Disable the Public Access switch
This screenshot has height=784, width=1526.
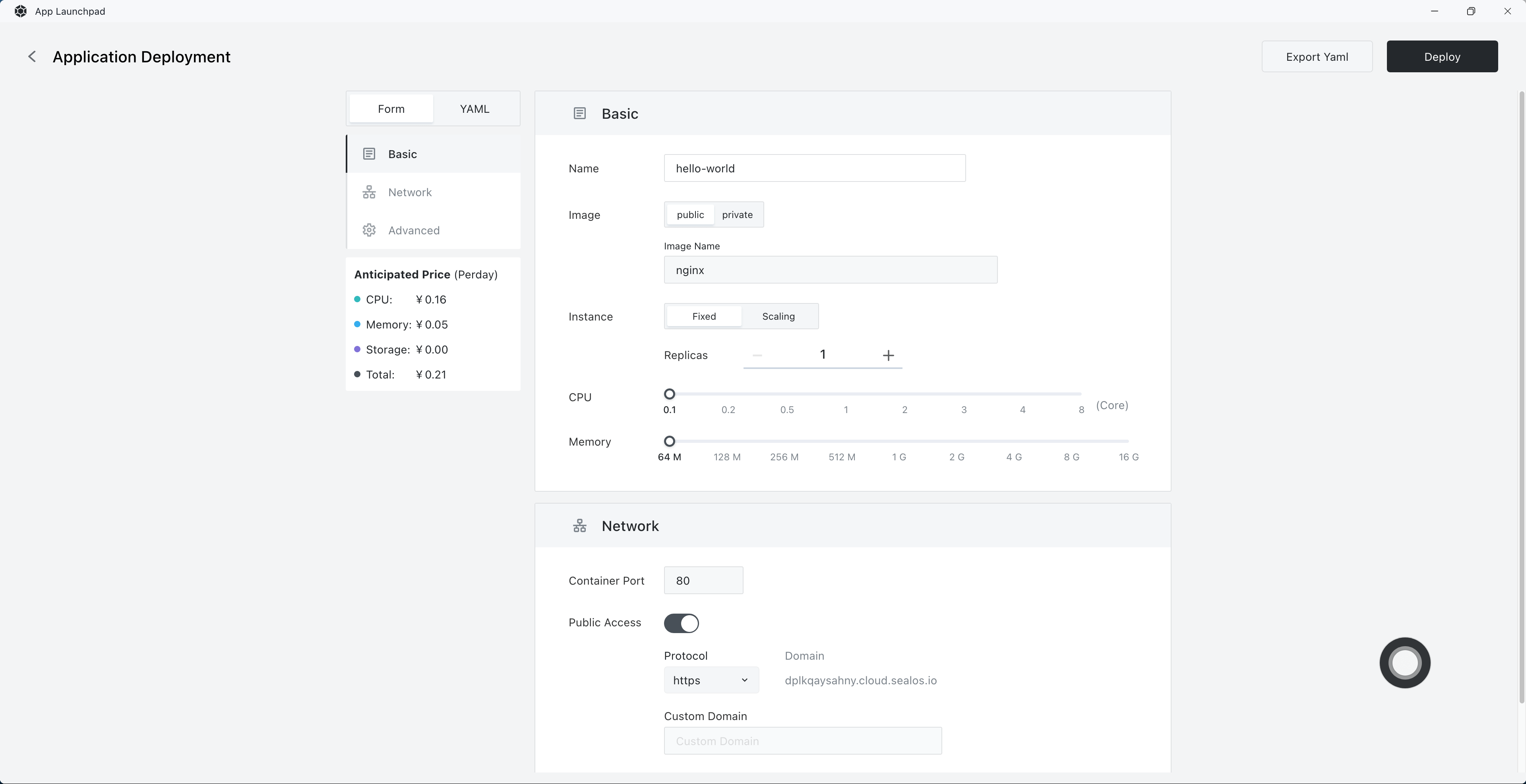coord(681,623)
